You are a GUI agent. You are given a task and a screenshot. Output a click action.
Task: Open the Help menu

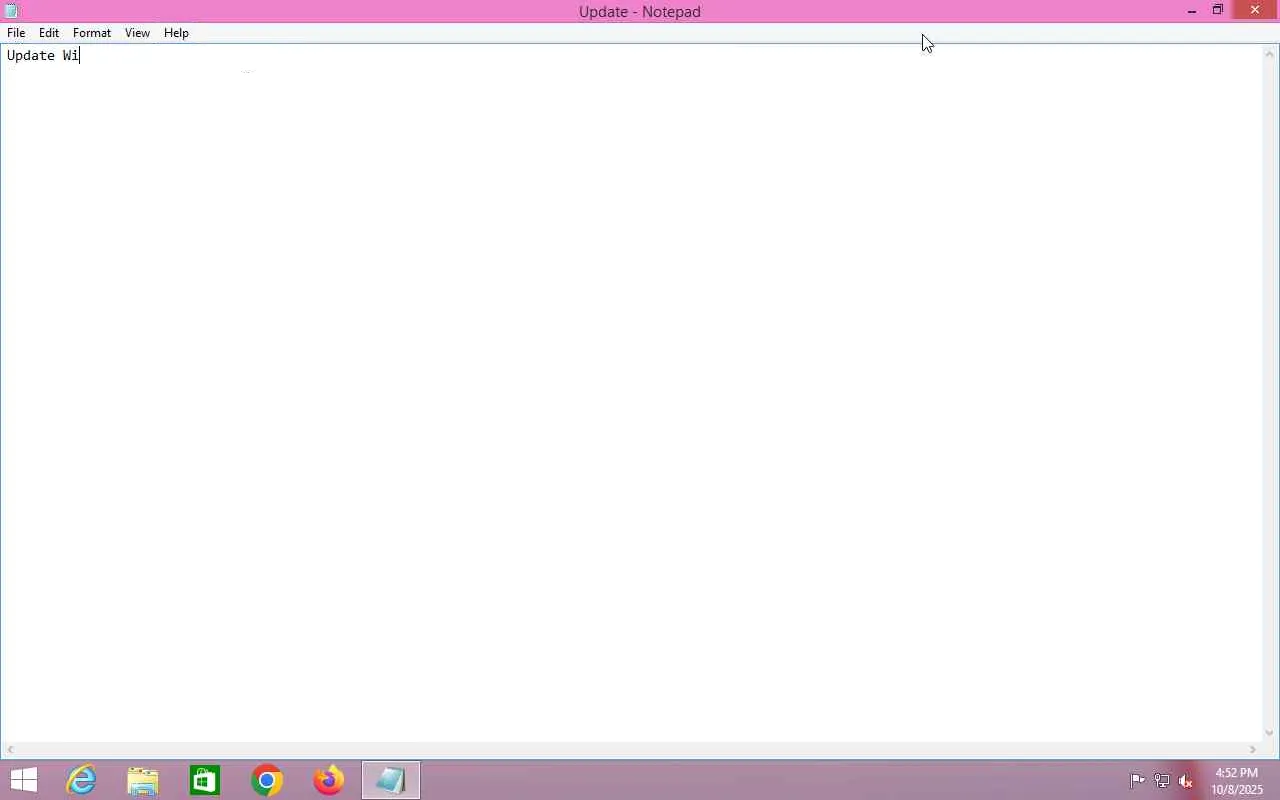pos(176,33)
